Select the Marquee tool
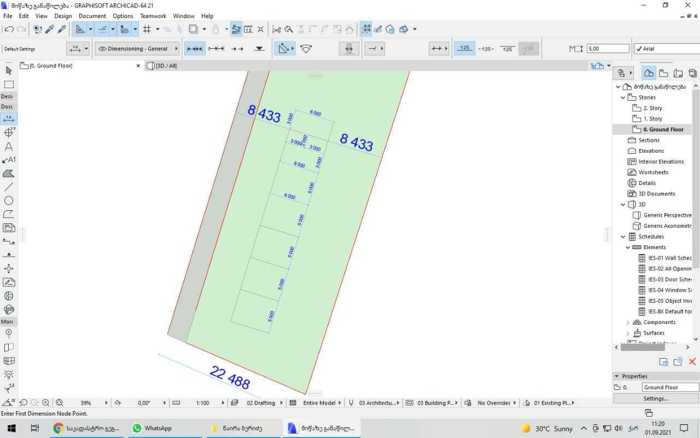This screenshot has height=438, width=700. [x=9, y=84]
